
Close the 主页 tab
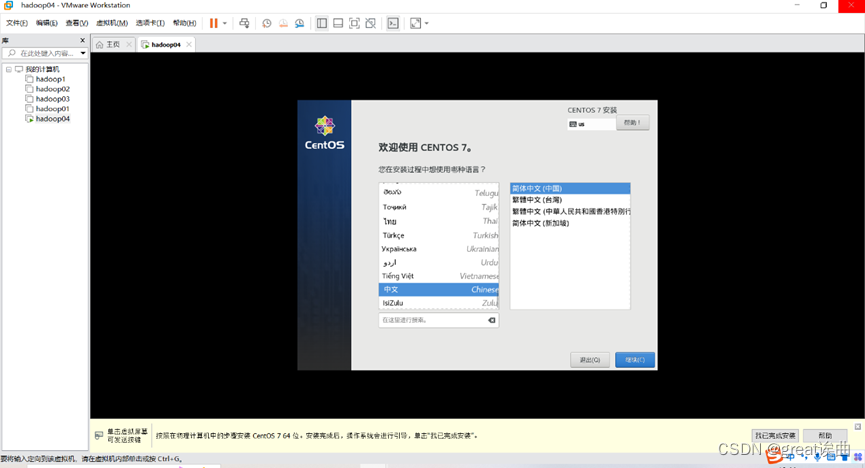coord(129,45)
